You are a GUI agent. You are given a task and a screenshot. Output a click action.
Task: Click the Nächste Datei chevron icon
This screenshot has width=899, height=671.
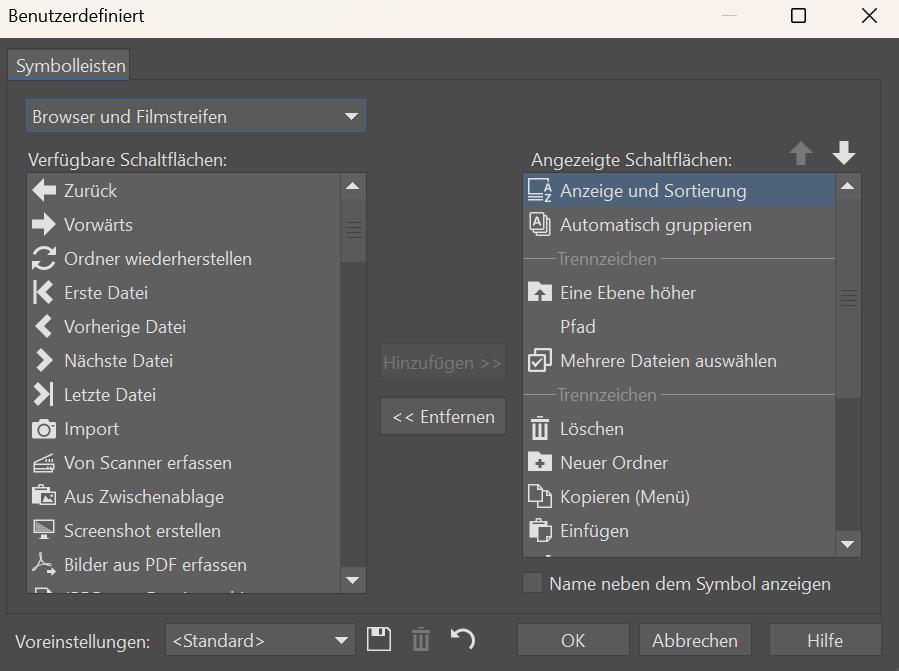point(44,360)
